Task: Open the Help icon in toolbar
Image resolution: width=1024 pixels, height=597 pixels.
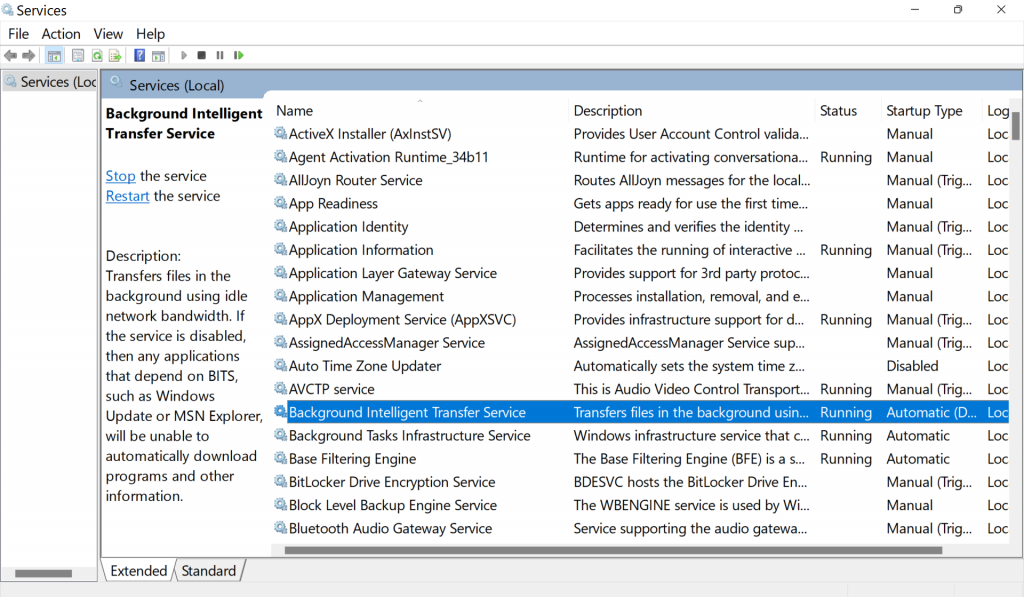Action: 139,55
